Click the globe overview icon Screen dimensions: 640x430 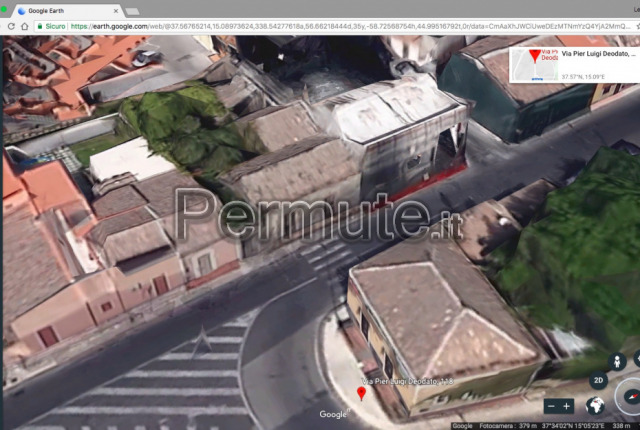595,406
